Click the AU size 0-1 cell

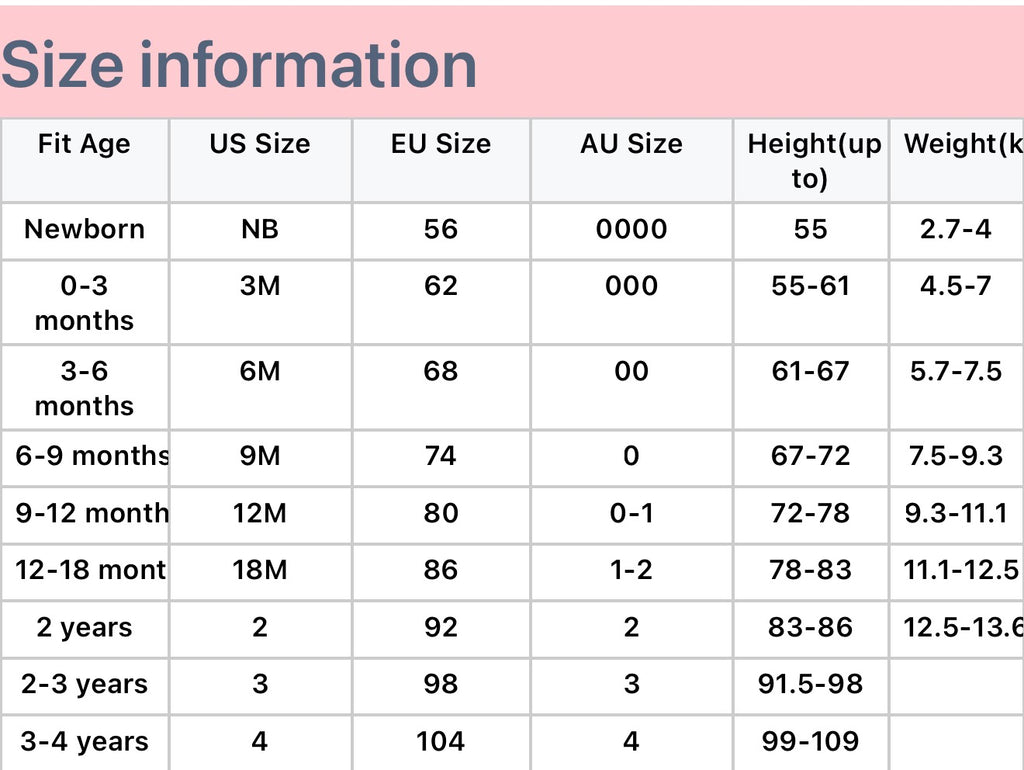tap(632, 513)
